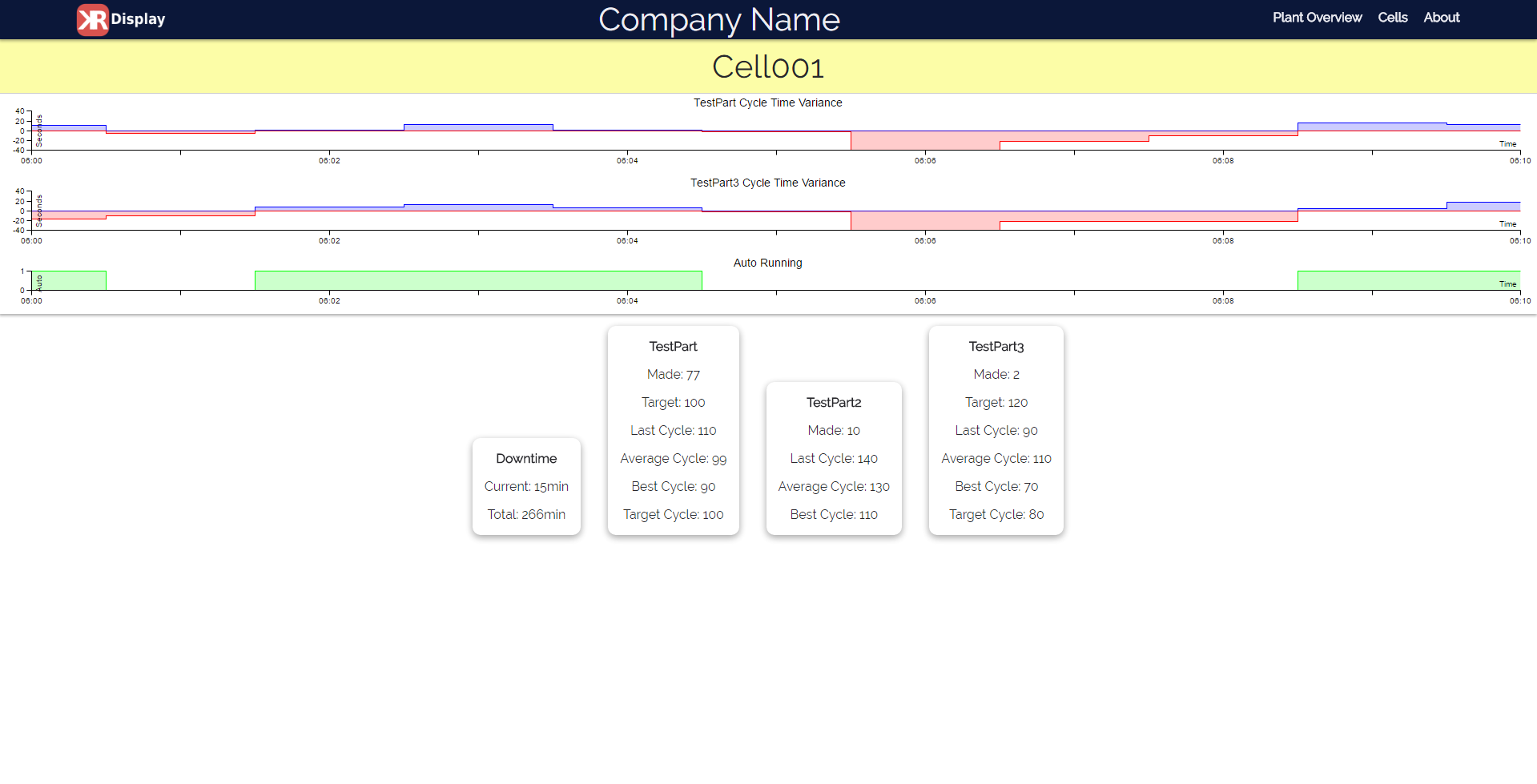Click the Company Name heading
Image resolution: width=1537 pixels, height=784 pixels.
pos(719,20)
